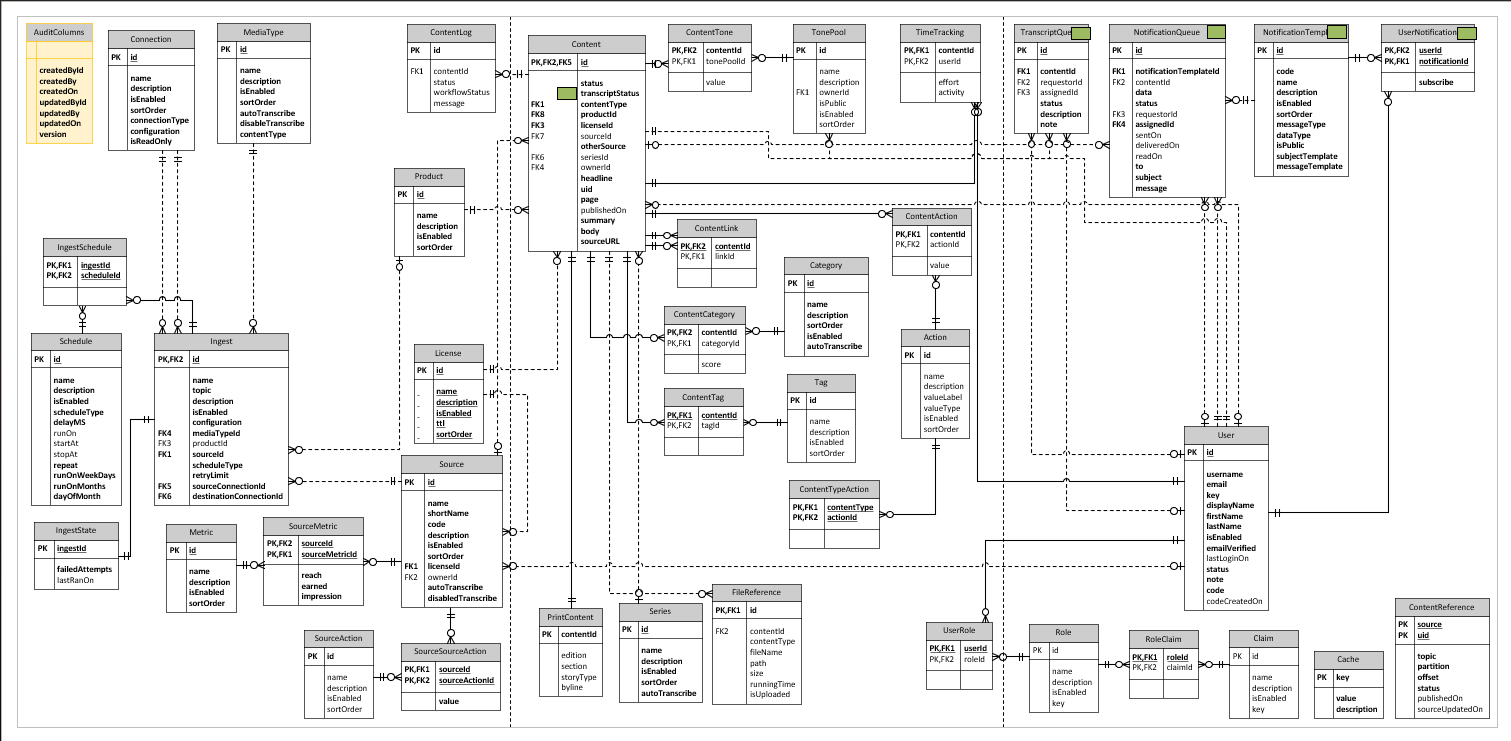Select the Product table header
Viewport: 1511px width, 741px height.
(x=428, y=176)
